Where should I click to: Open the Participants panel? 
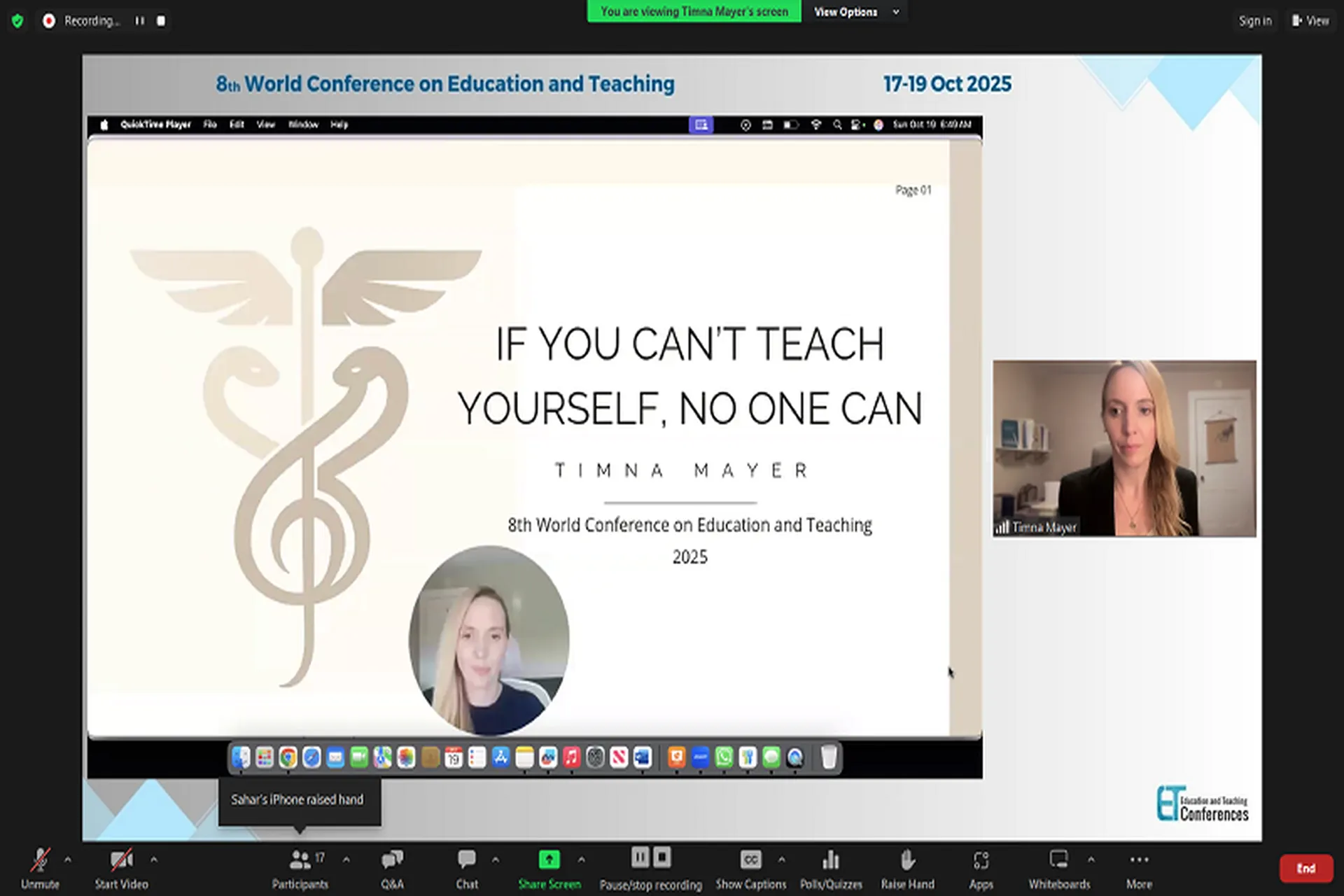[x=300, y=868]
